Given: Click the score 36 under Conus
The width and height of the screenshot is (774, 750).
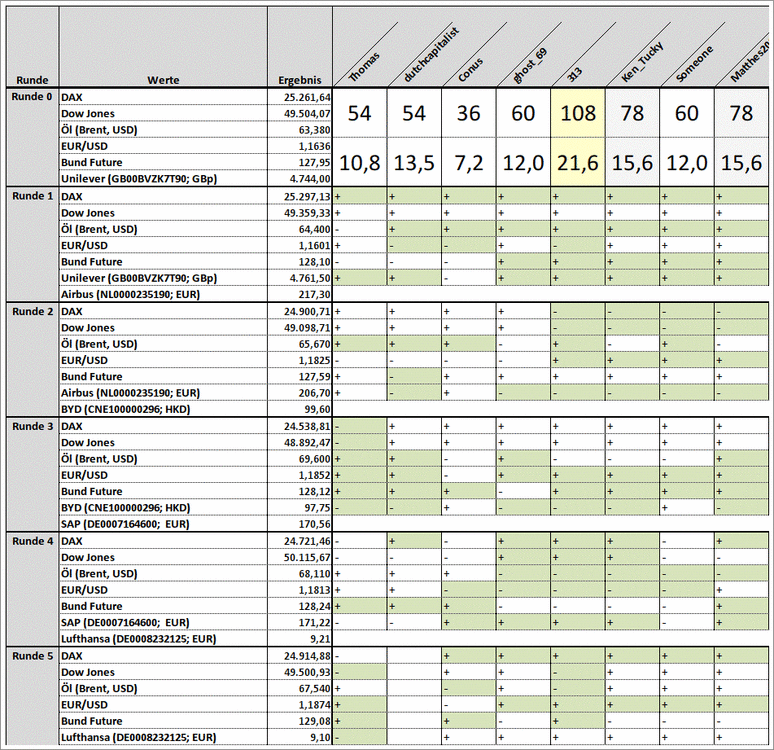Looking at the screenshot, I should point(468,113).
